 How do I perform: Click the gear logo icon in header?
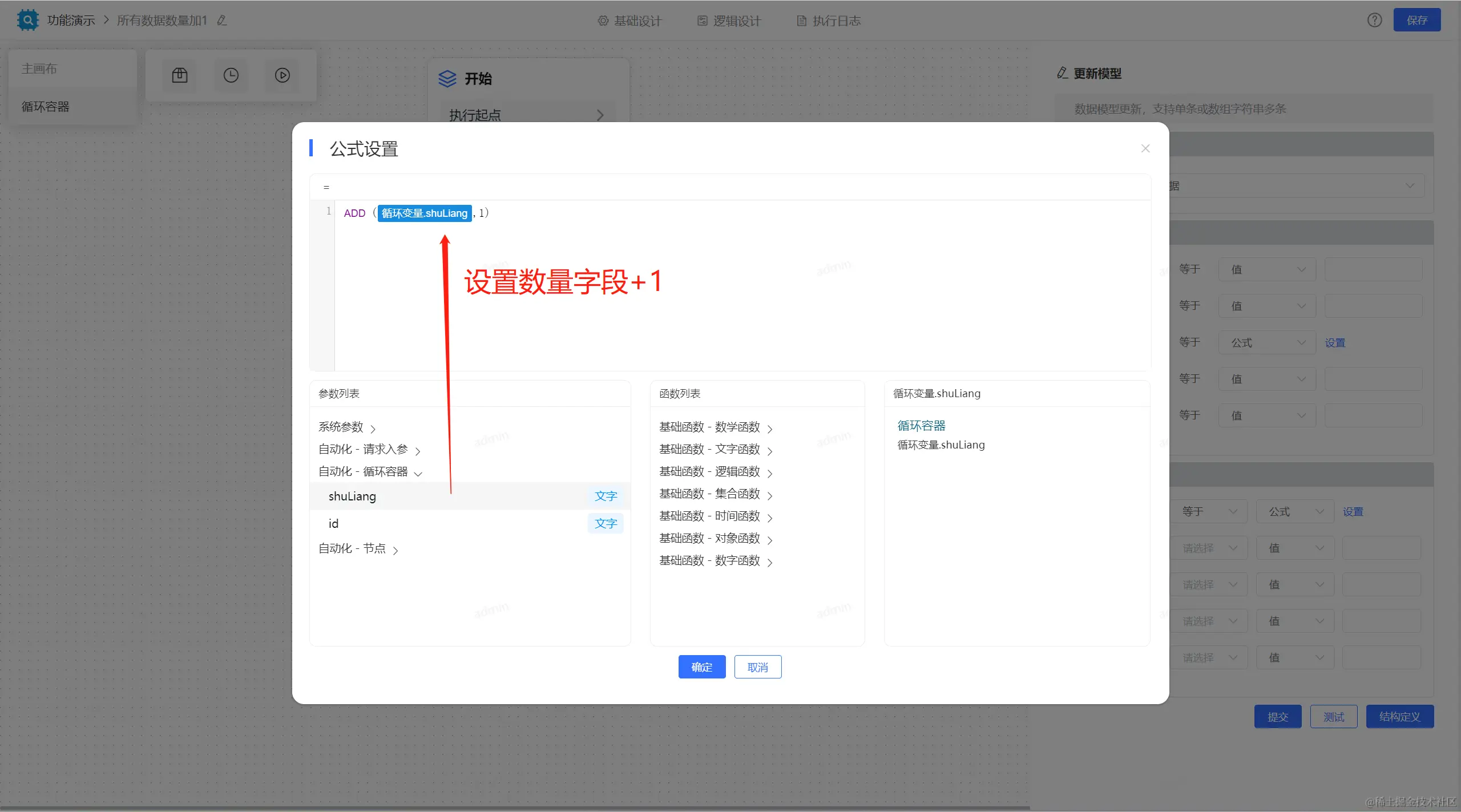tap(27, 20)
